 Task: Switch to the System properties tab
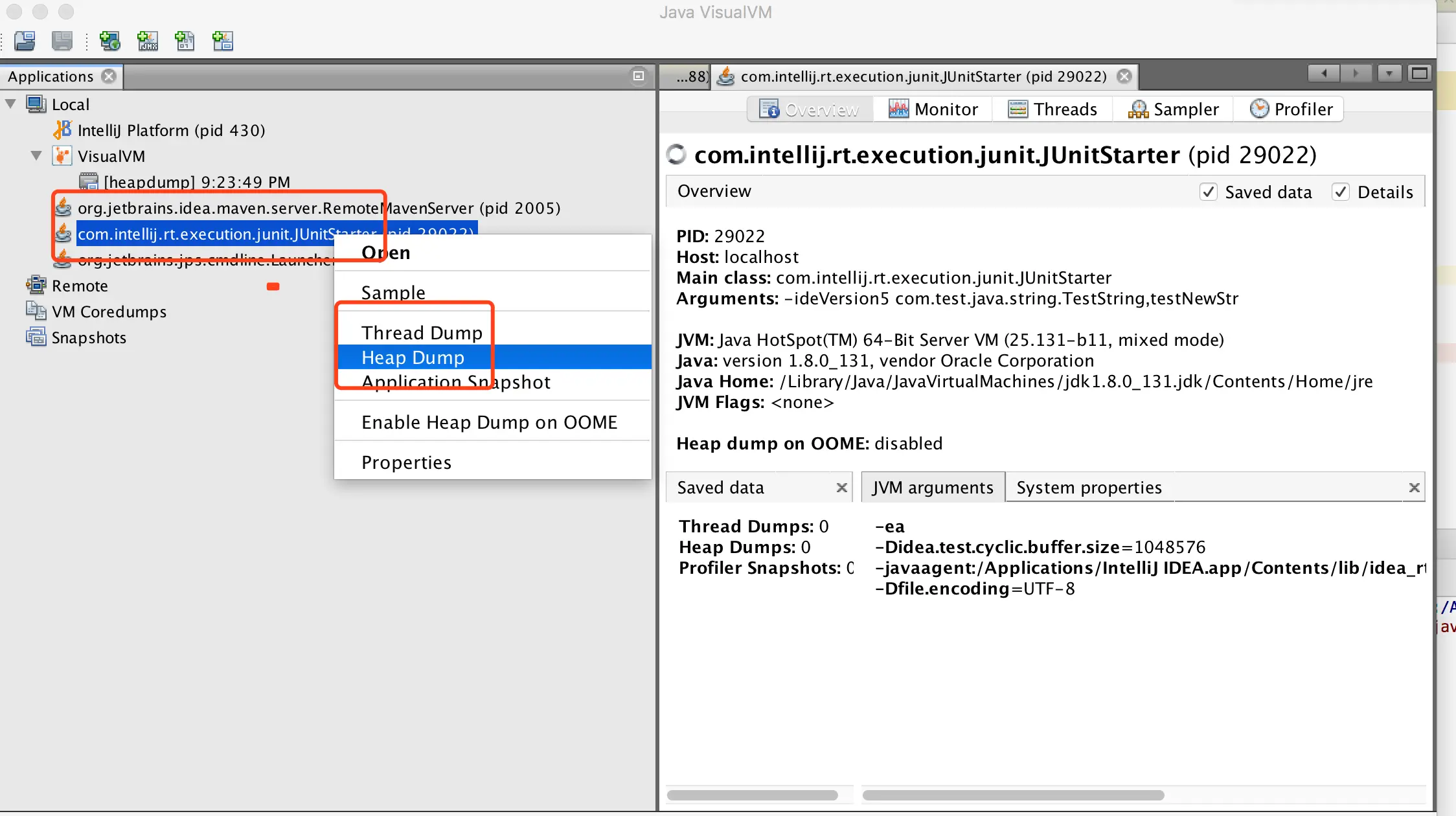coord(1089,488)
